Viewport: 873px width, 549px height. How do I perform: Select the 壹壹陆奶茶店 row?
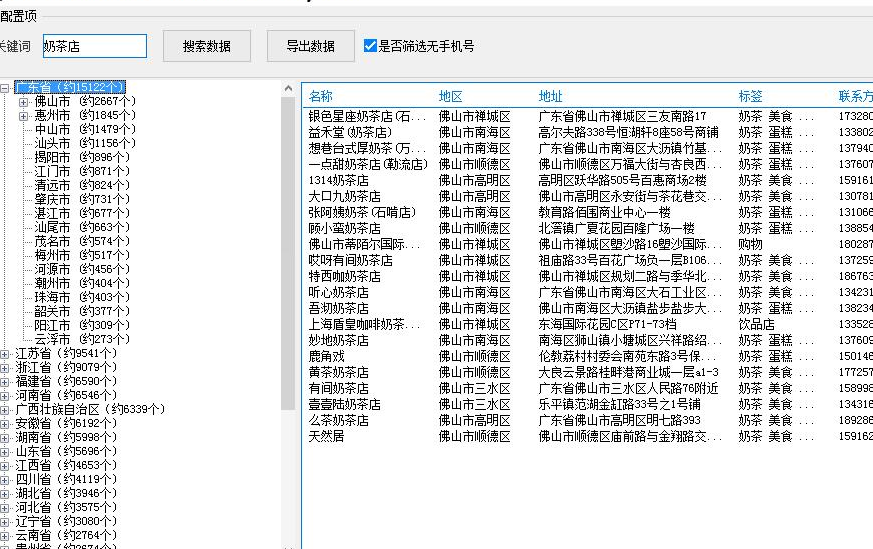pyautogui.click(x=587, y=404)
